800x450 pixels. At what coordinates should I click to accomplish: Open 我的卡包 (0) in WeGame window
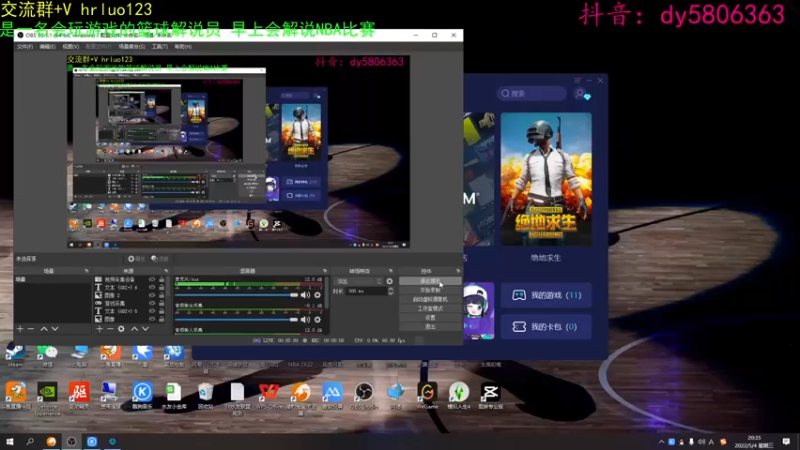546,327
